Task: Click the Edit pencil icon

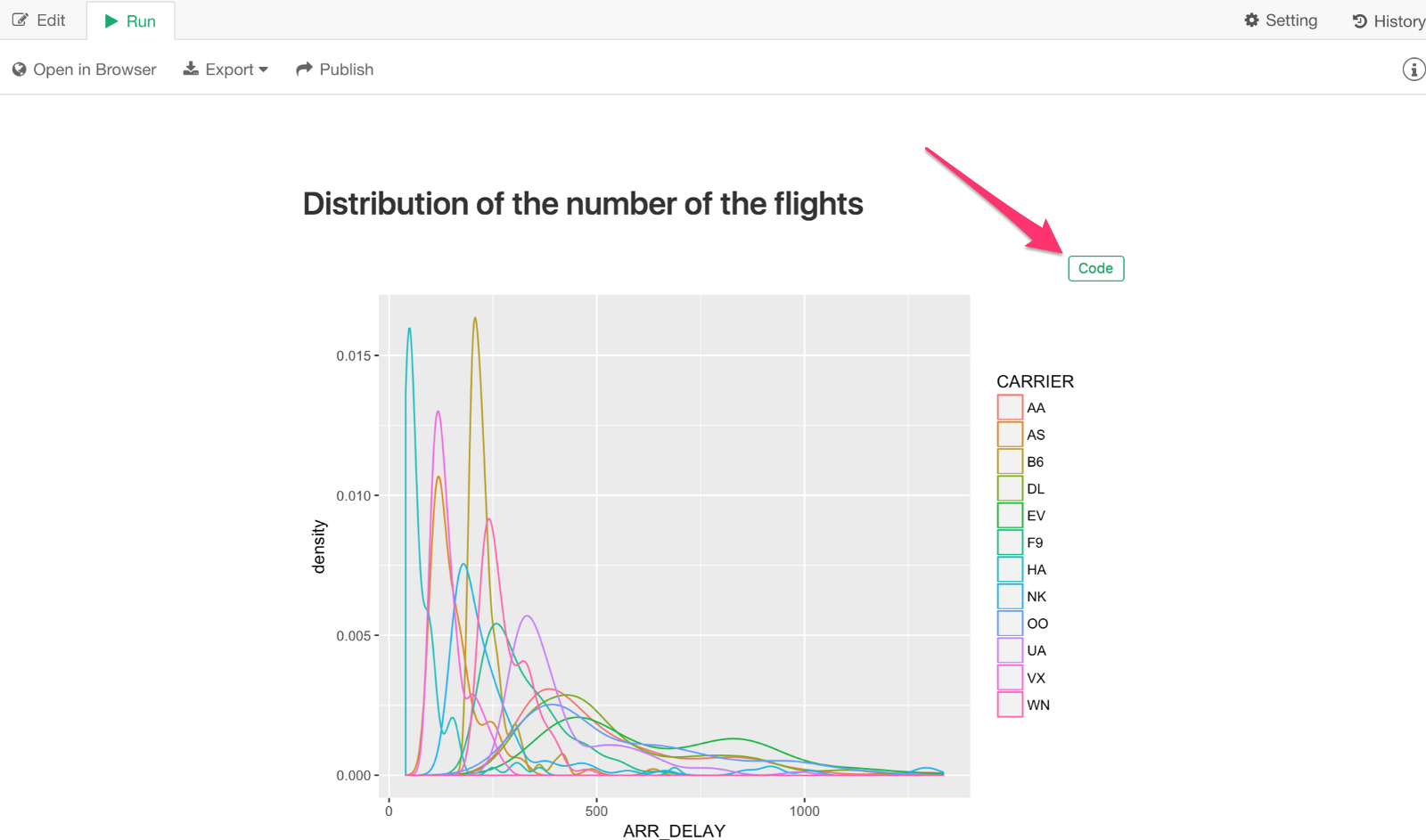Action: (20, 20)
